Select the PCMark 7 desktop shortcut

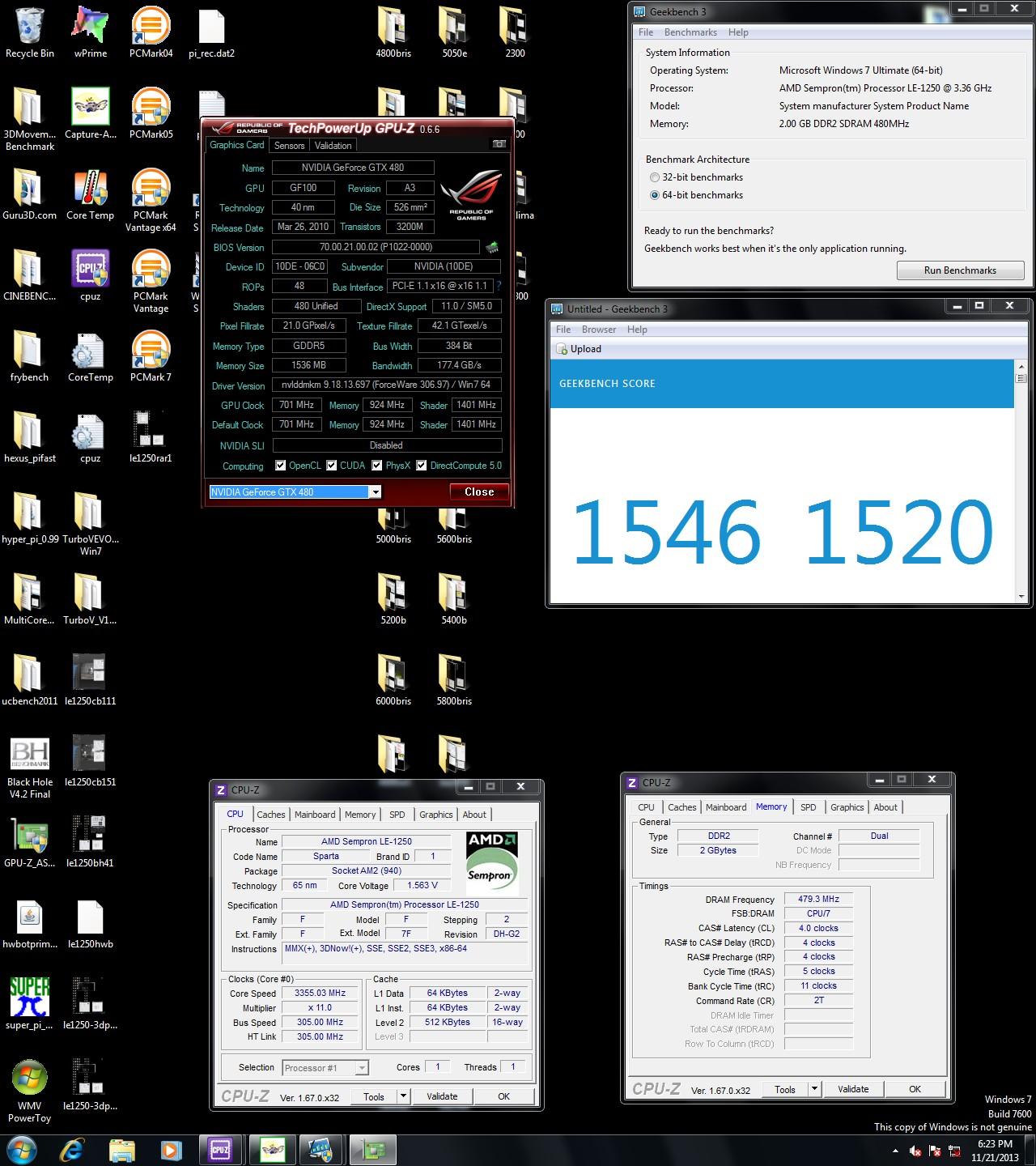[x=151, y=356]
